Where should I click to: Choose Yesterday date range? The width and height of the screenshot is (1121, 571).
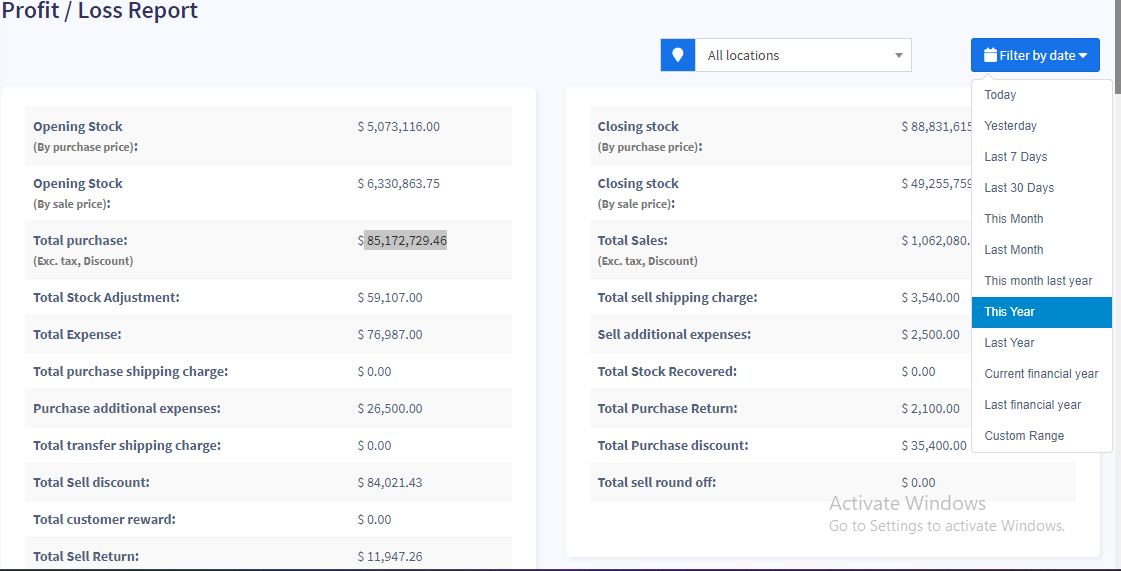tap(1042, 126)
